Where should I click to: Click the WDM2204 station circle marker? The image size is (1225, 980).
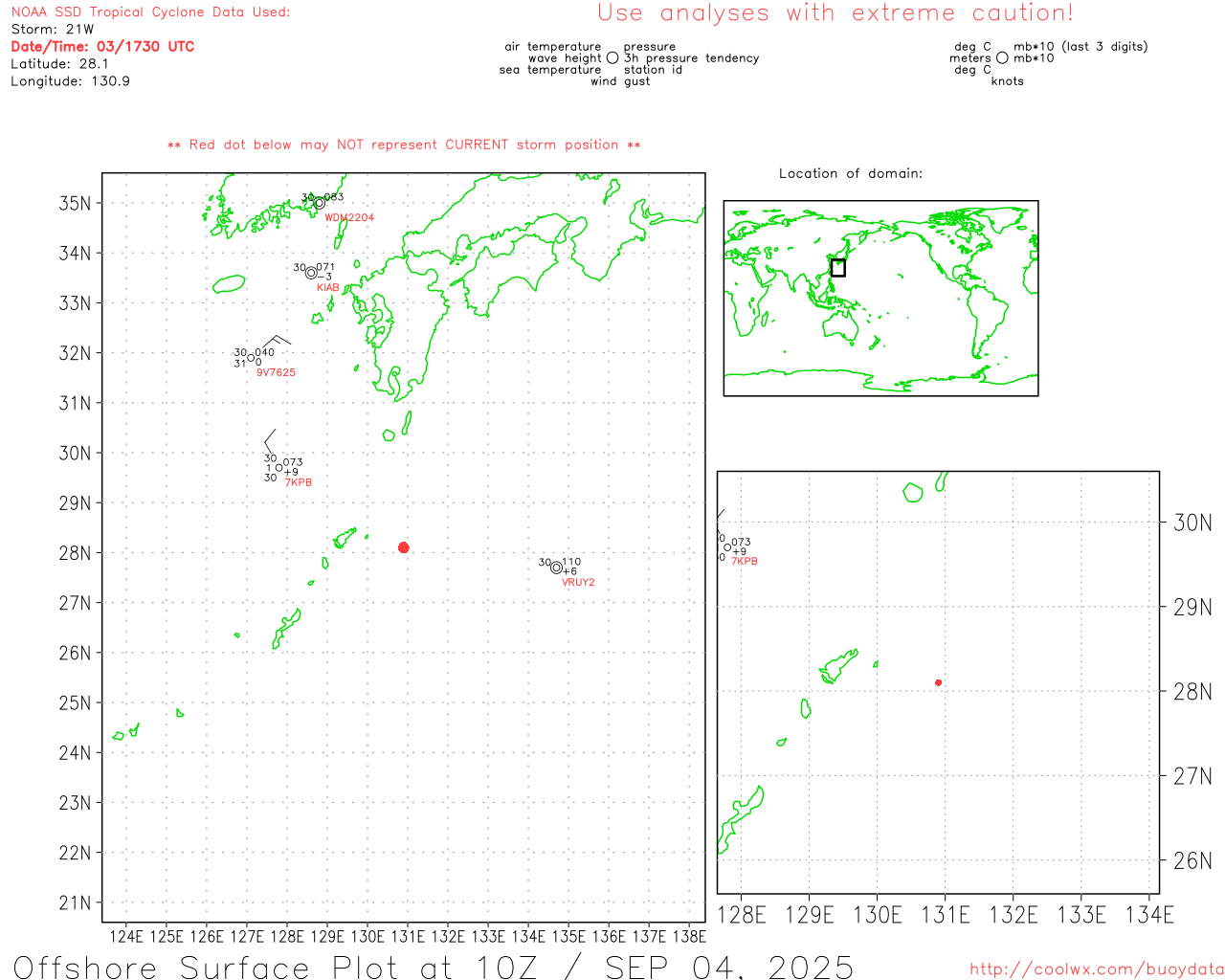pos(319,203)
